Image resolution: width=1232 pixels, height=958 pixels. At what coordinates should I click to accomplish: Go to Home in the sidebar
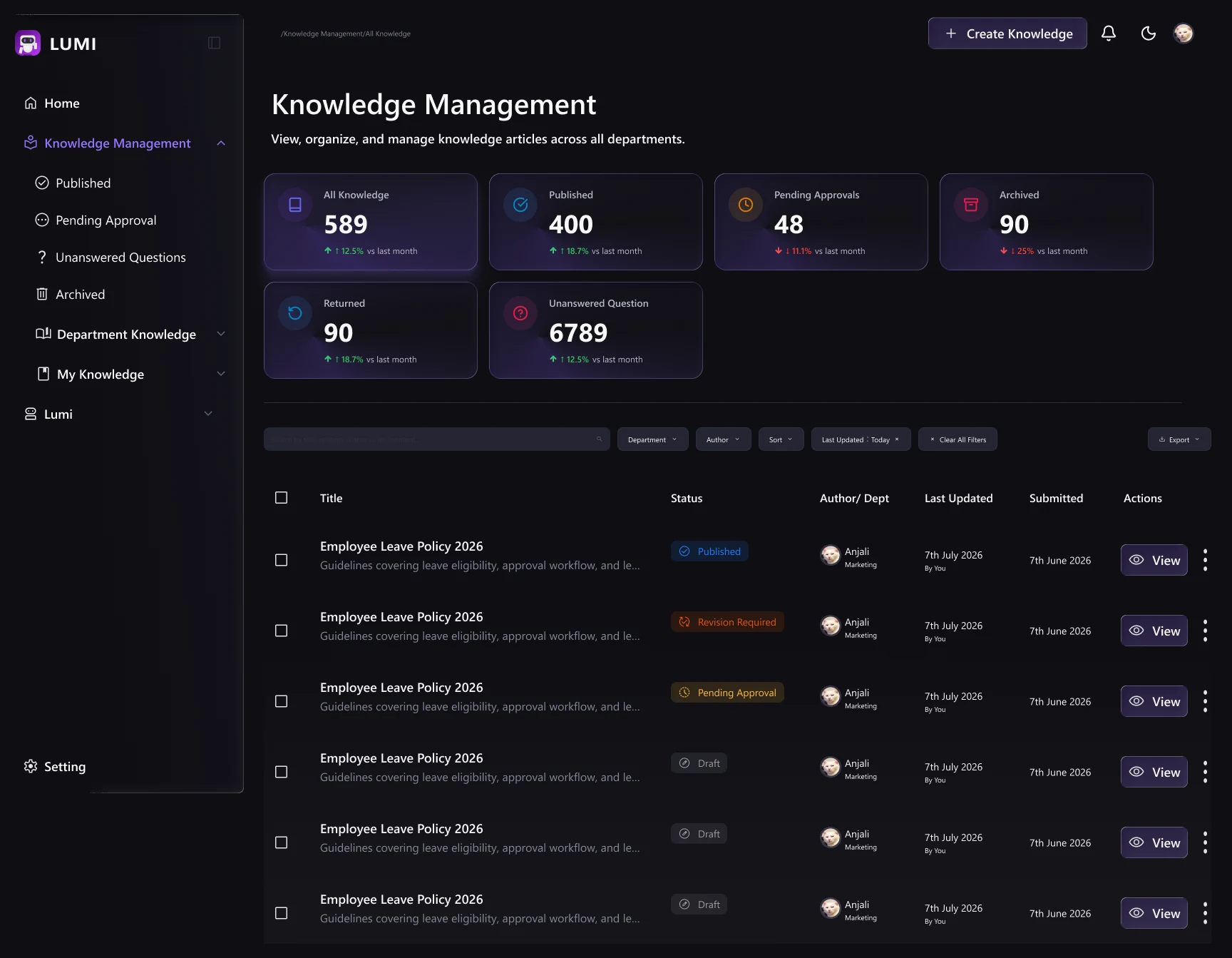coord(52,103)
